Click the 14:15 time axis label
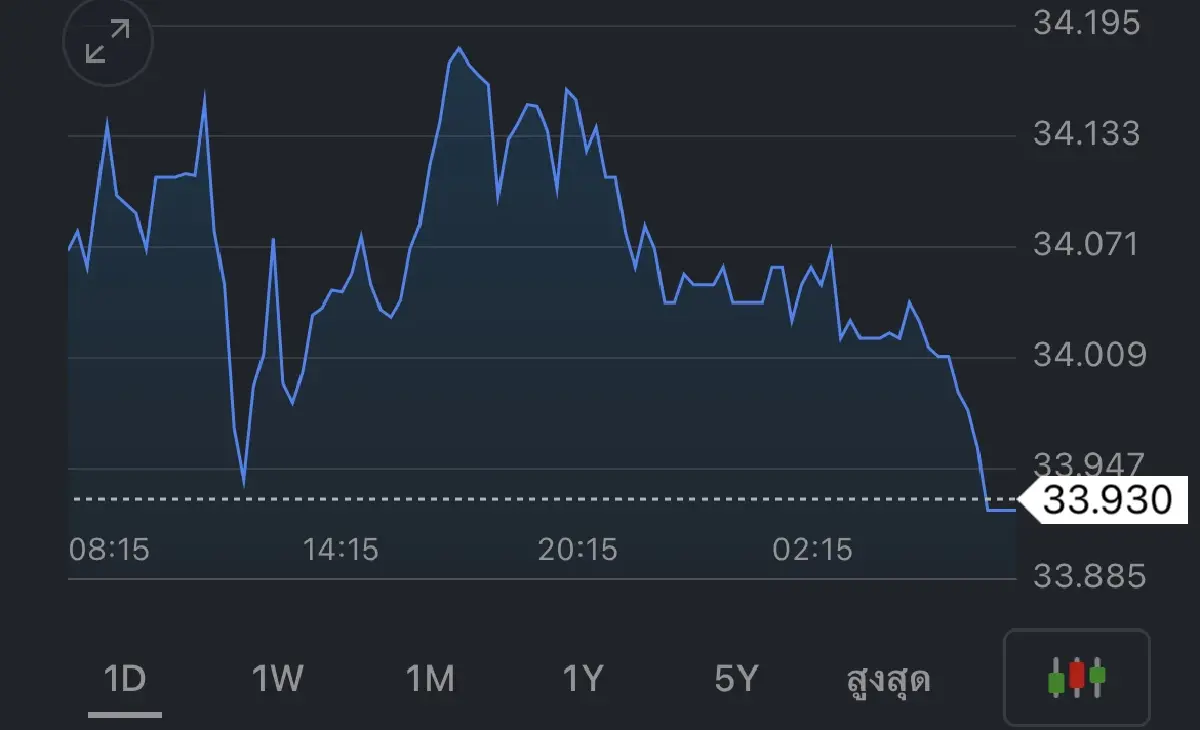The height and width of the screenshot is (730, 1200). (342, 549)
